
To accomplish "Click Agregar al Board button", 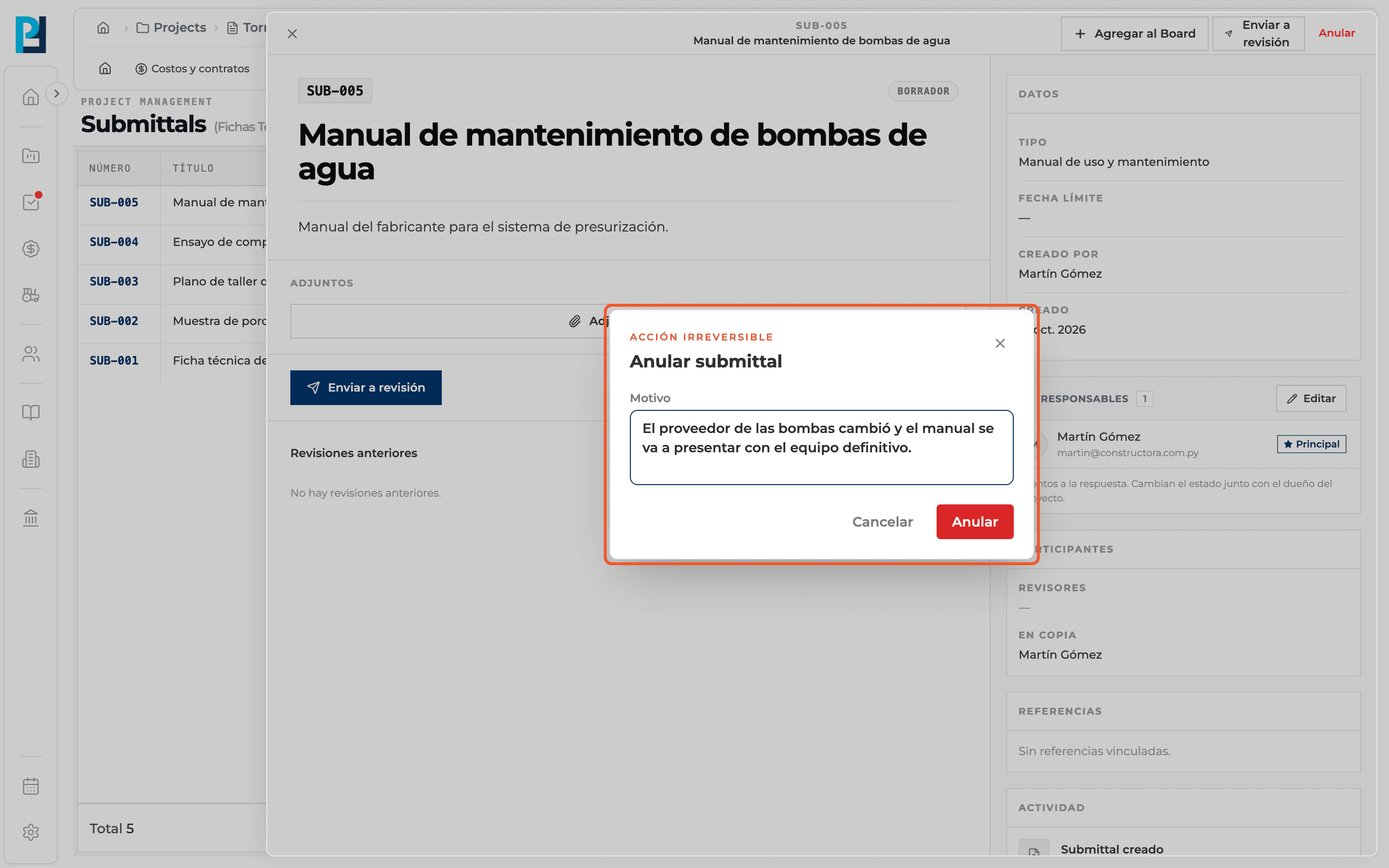I will pos(1134,34).
